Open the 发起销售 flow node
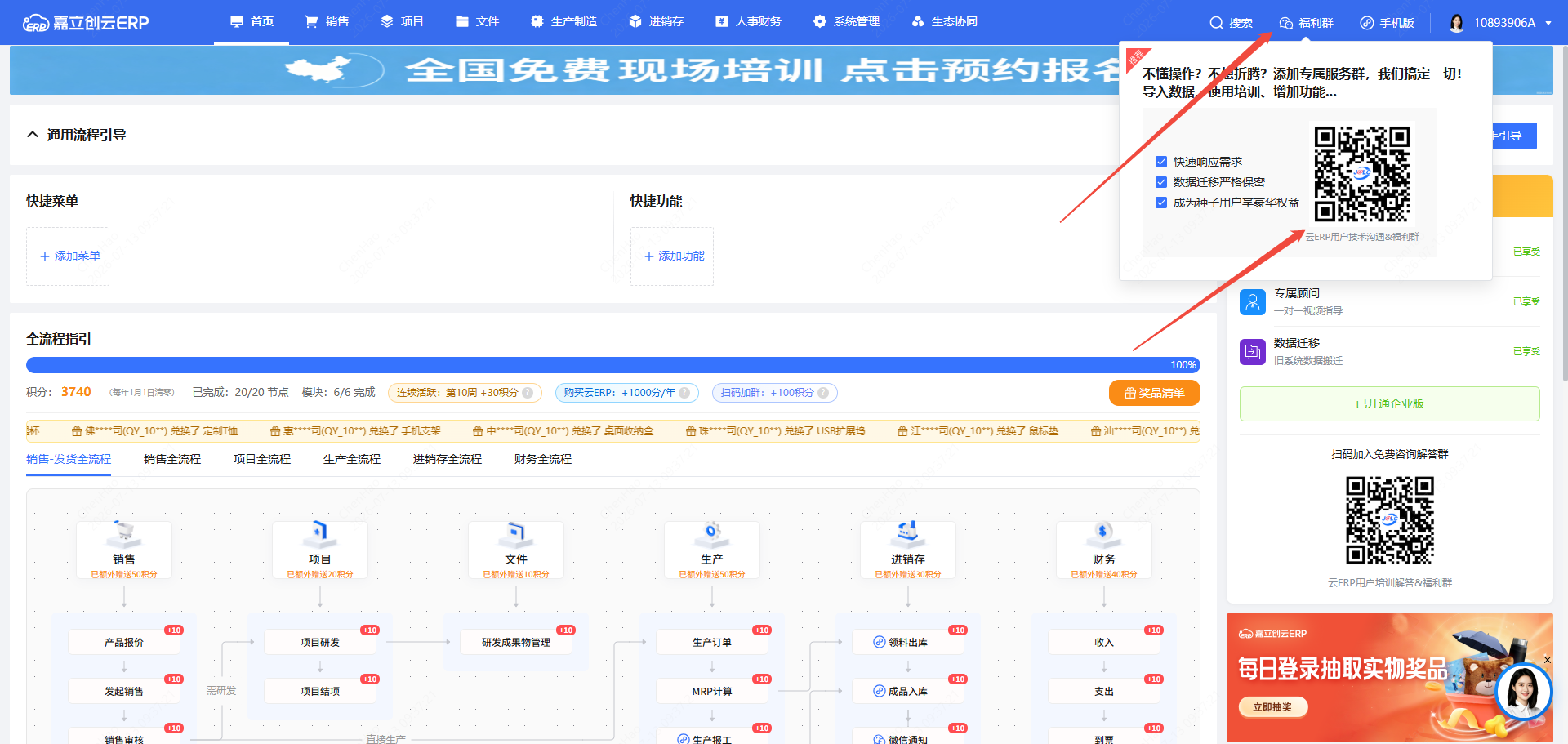Screen dimensions: 1568x744 (x=124, y=691)
